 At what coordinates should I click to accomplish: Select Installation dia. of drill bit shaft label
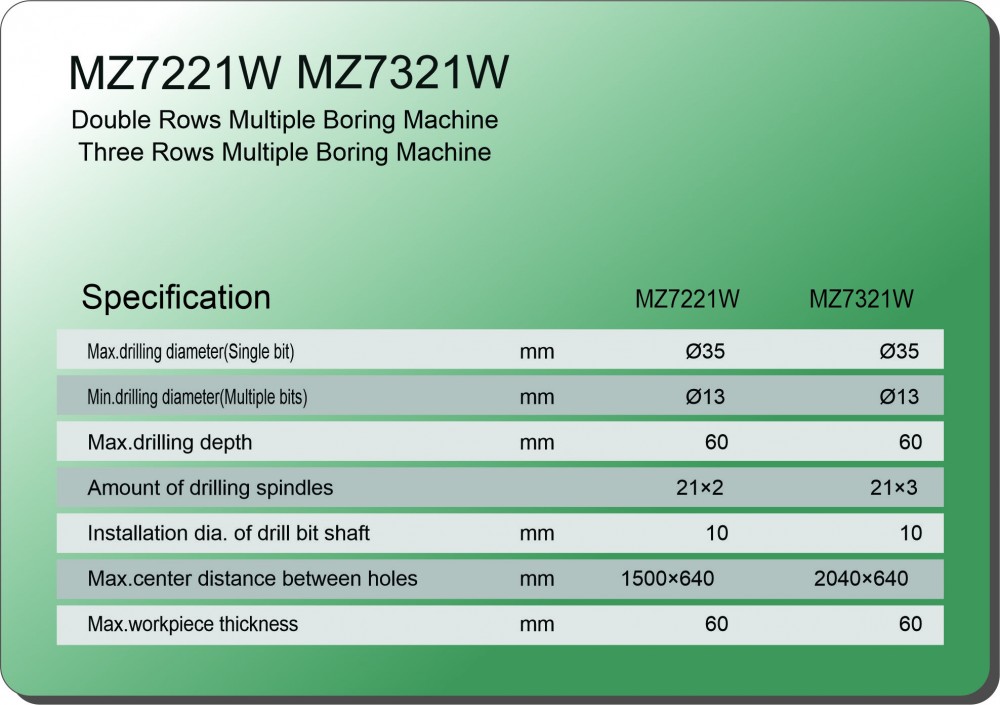click(x=229, y=533)
